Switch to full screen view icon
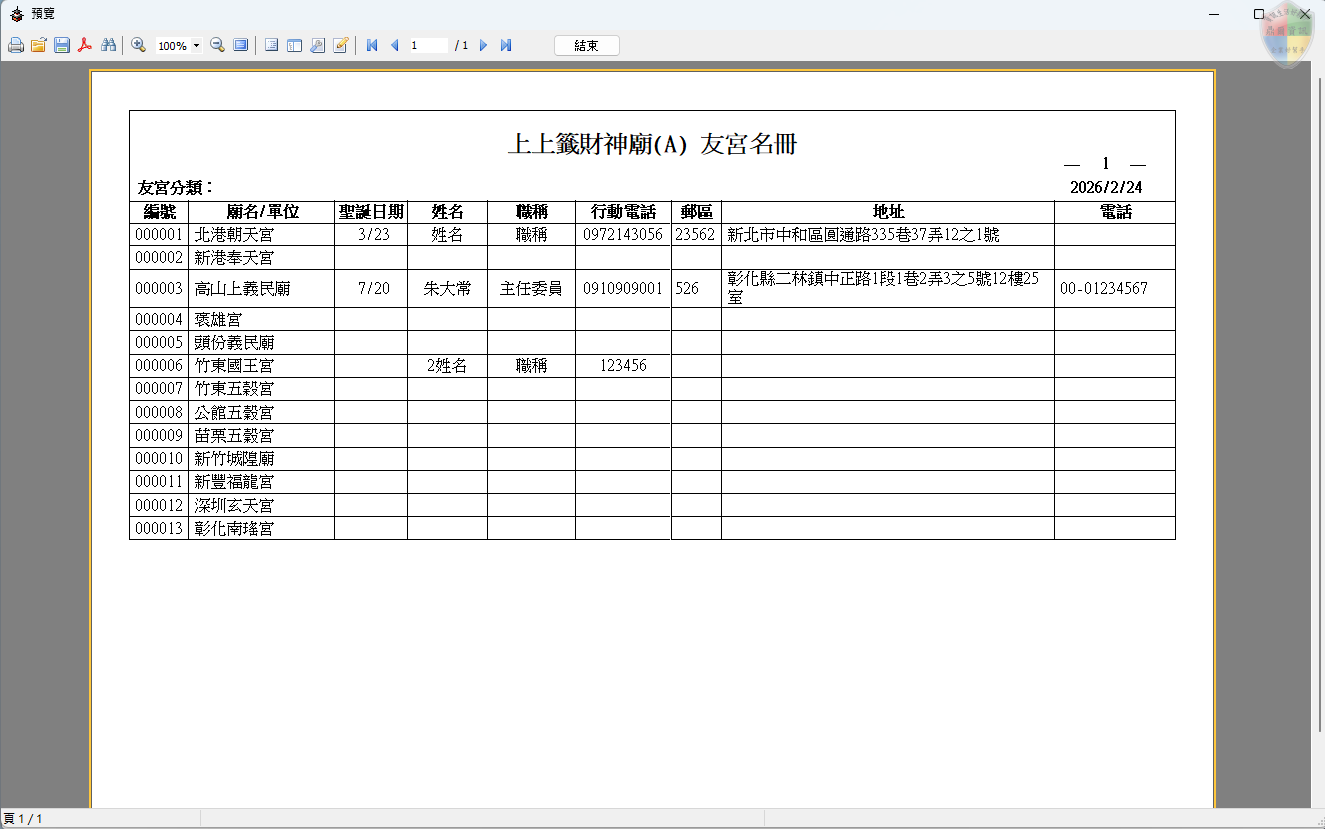Image resolution: width=1325 pixels, height=829 pixels. click(240, 46)
